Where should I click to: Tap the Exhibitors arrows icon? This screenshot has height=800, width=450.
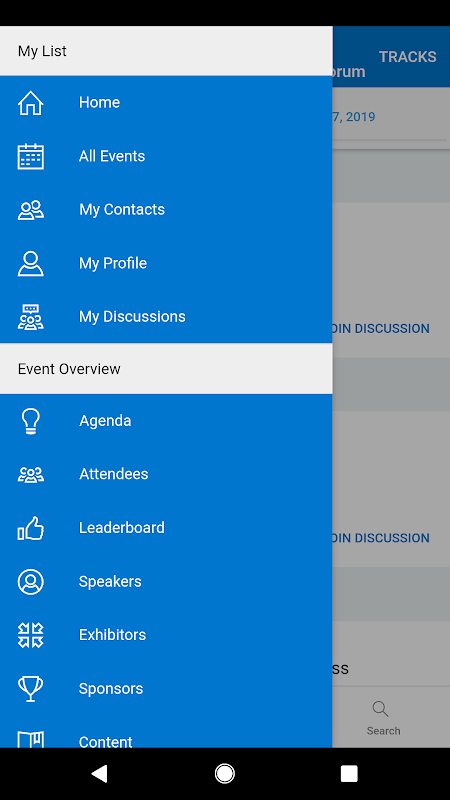31,635
